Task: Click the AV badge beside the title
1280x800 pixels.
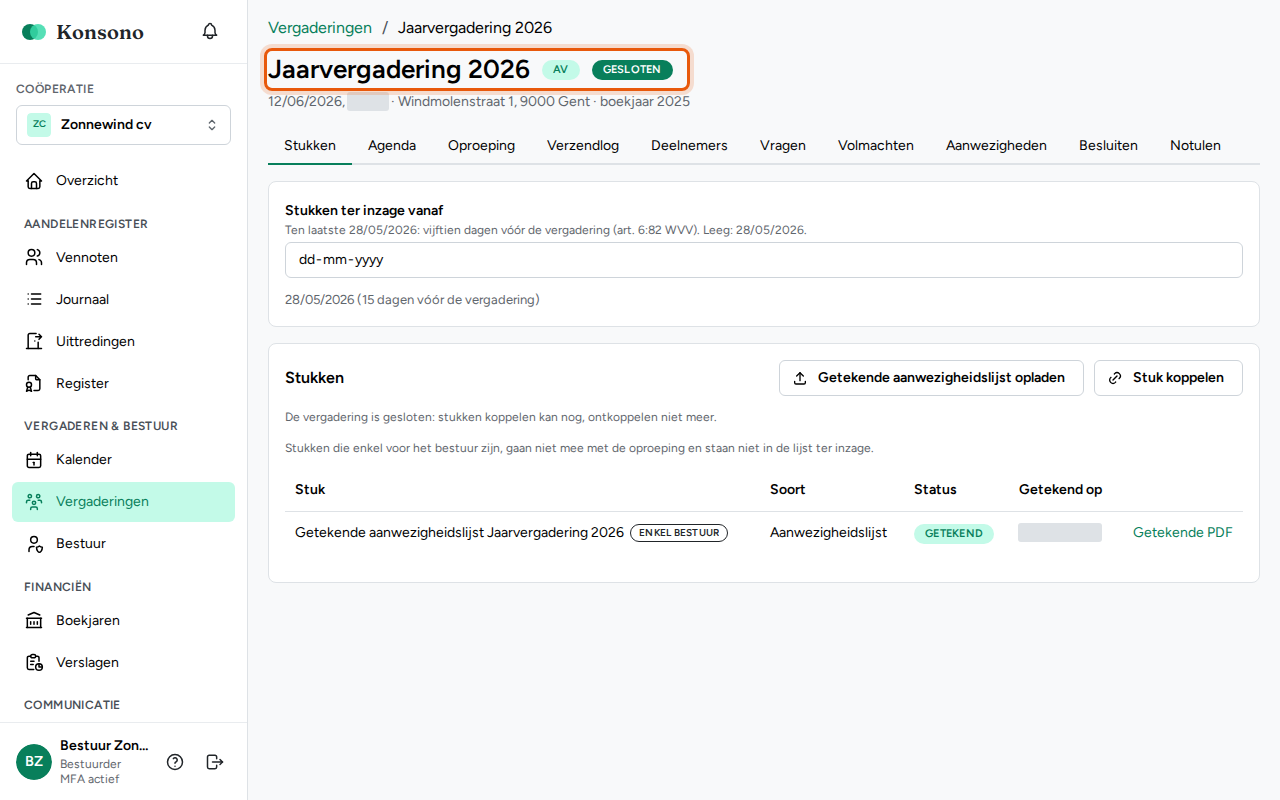Action: coord(561,70)
